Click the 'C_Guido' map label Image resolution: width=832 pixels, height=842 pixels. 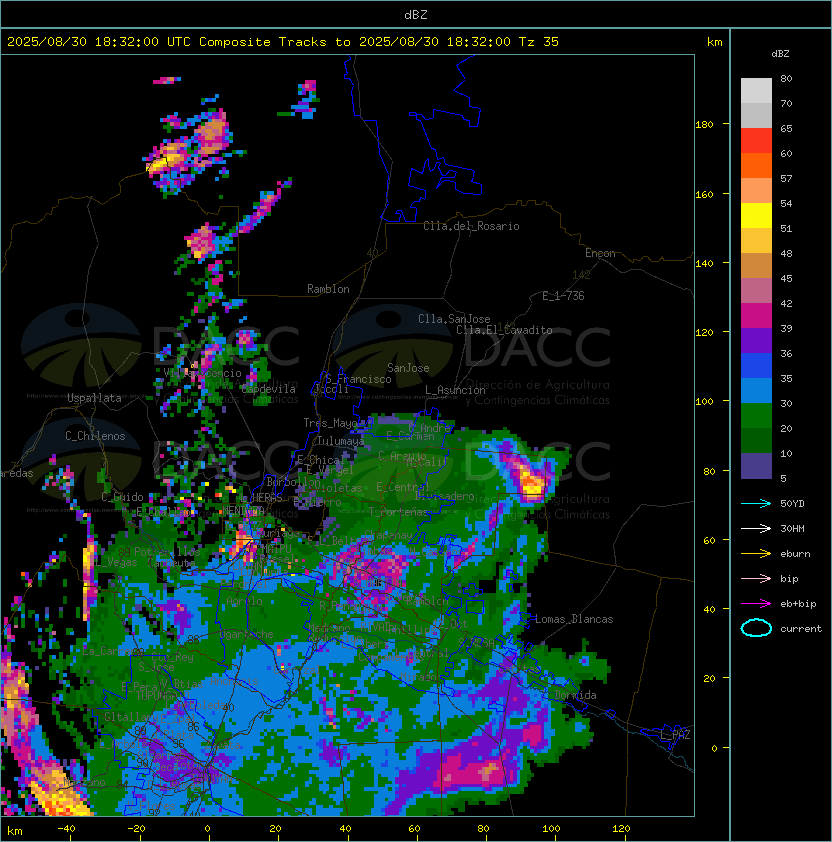click(x=122, y=497)
